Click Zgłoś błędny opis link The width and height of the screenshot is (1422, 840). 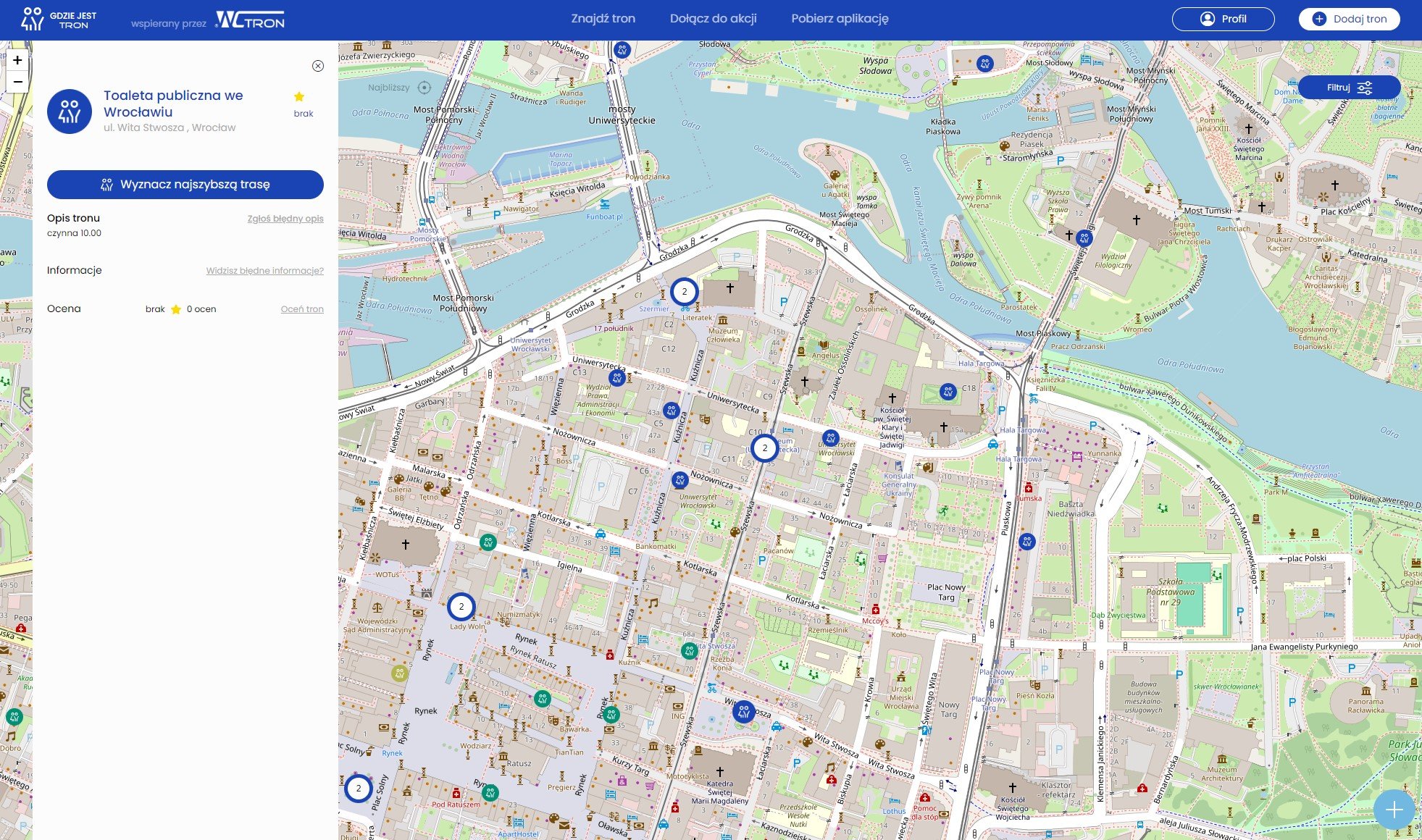tap(285, 219)
